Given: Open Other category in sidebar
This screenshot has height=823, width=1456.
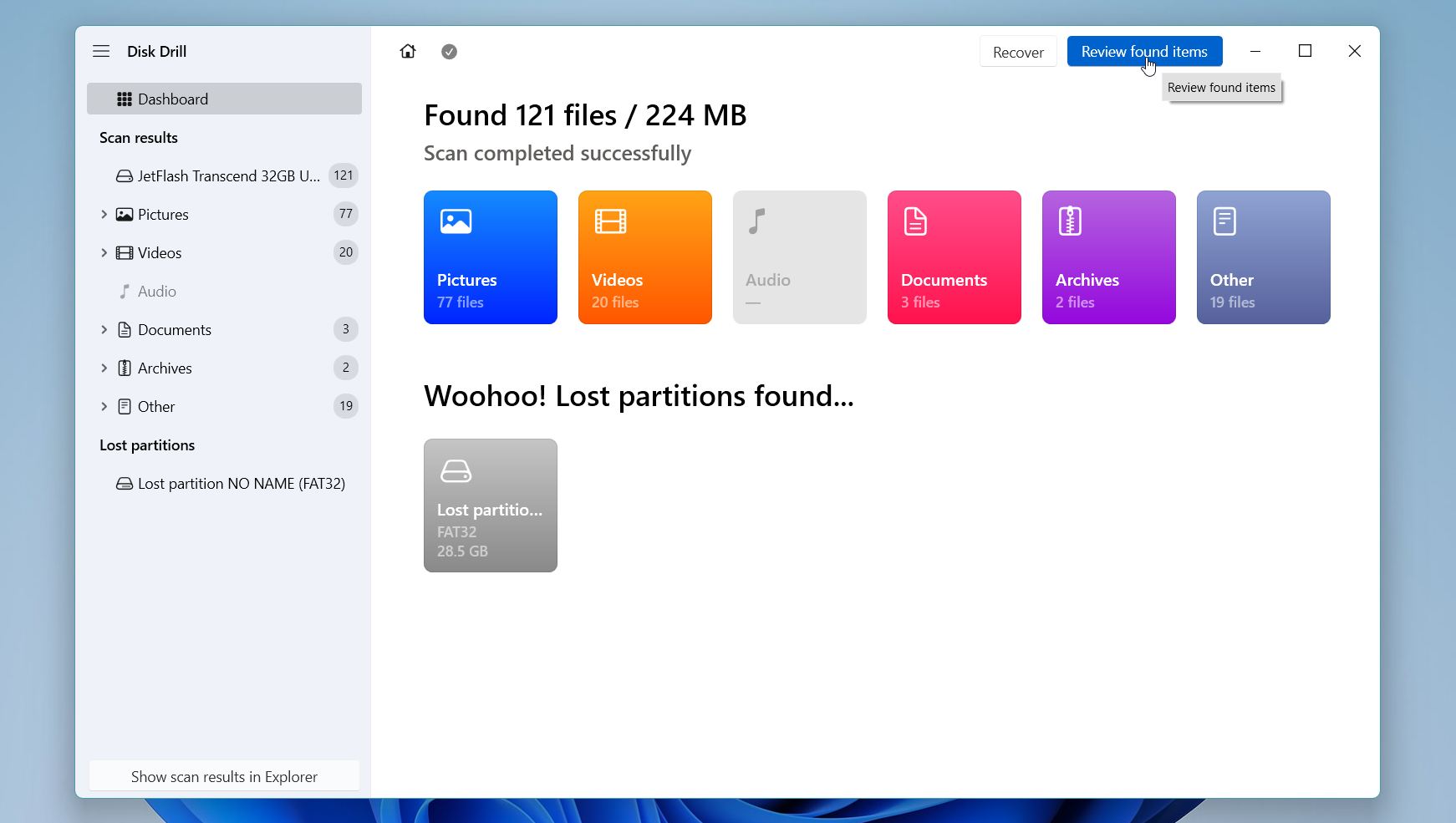Looking at the screenshot, I should 224,407.
